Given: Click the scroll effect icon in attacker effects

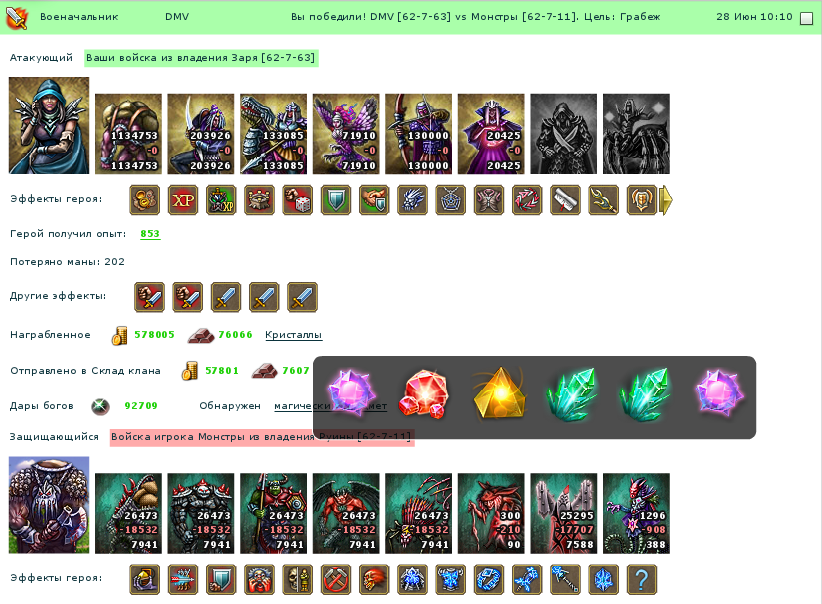Looking at the screenshot, I should point(566,200).
